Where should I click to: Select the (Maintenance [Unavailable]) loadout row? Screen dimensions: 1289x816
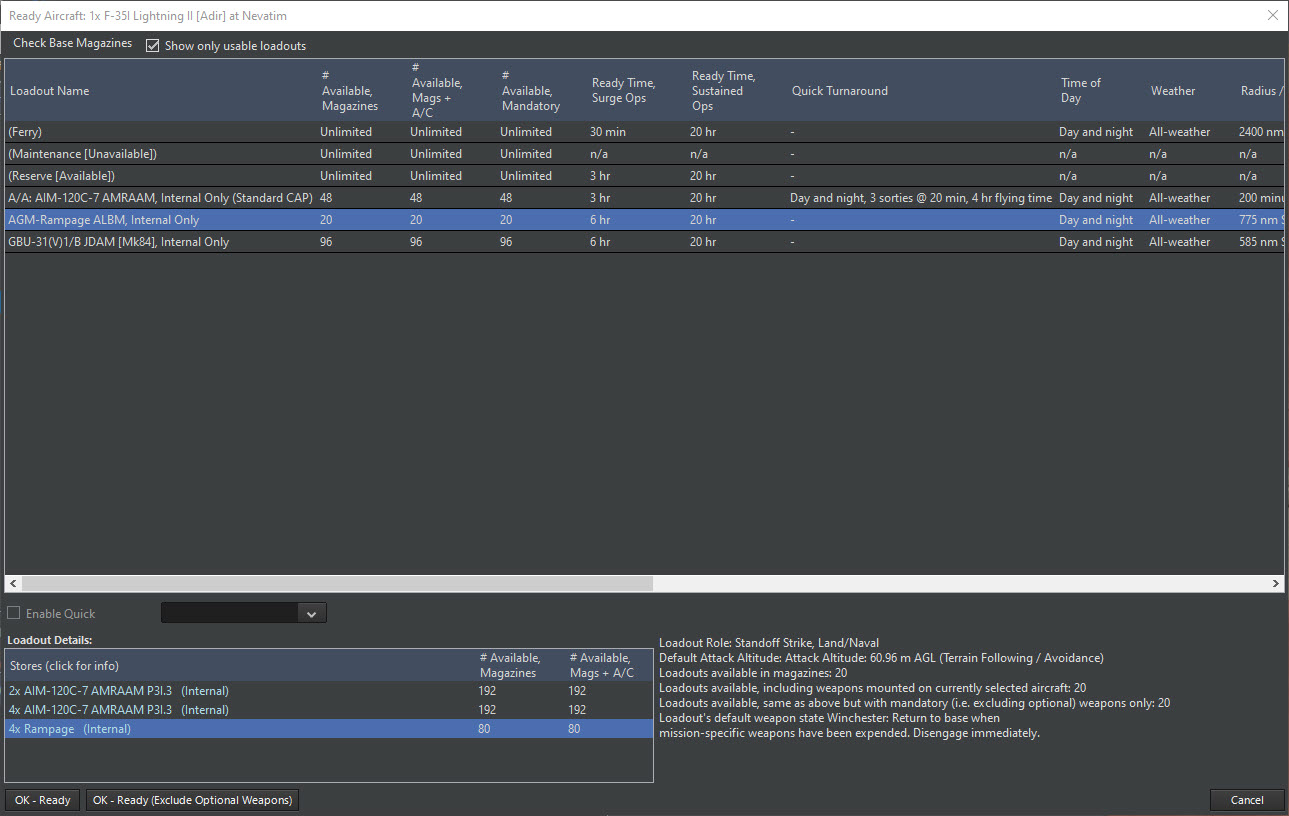pyautogui.click(x=644, y=154)
